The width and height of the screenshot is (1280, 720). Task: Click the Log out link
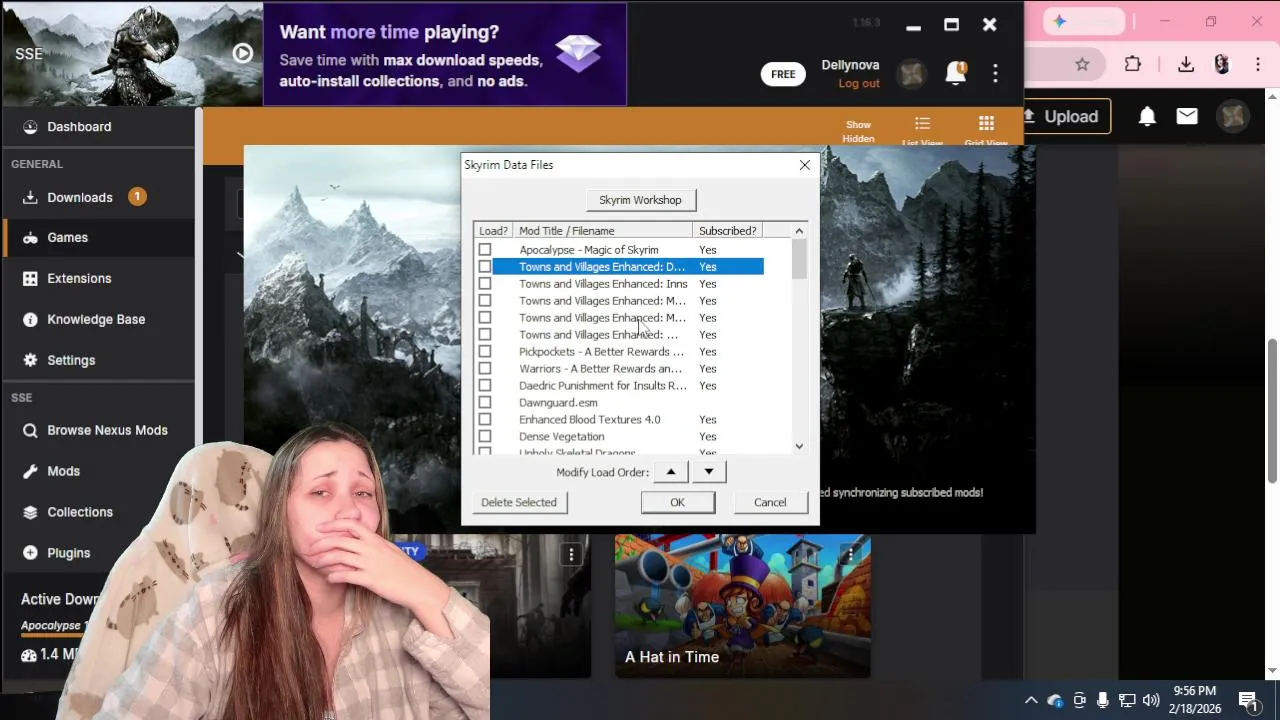coord(859,83)
